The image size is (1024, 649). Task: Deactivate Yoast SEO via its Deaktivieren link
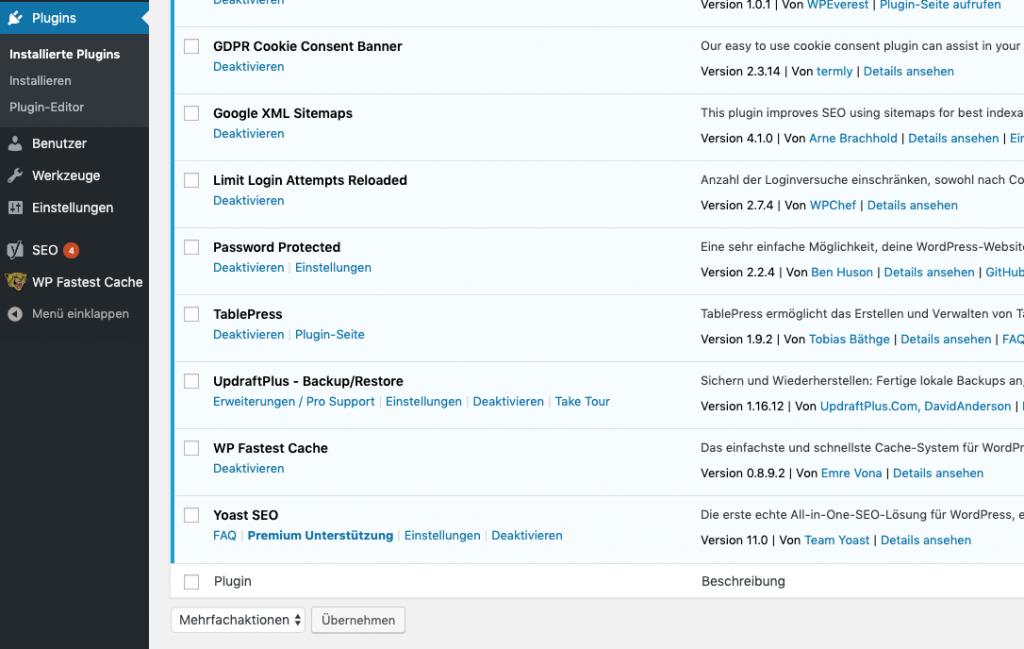[527, 536]
